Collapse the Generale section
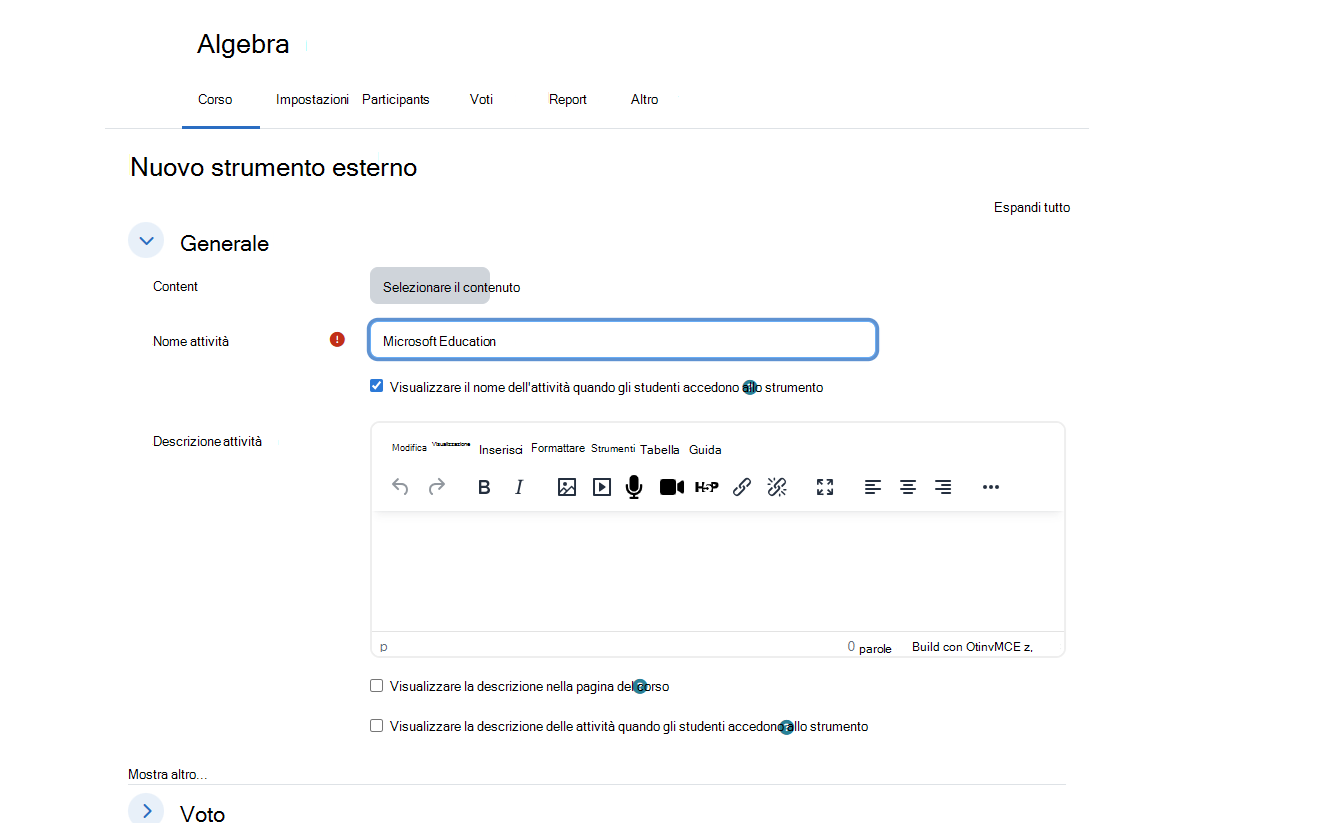The image size is (1324, 823). 146,240
